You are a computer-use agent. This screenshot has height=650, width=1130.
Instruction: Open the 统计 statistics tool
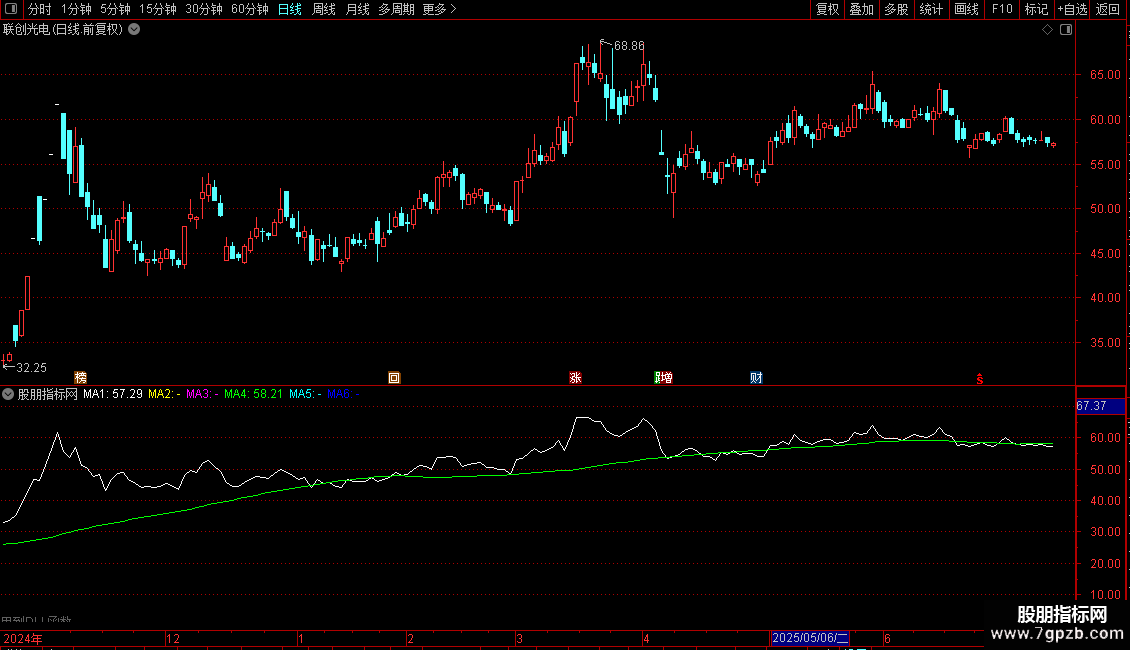tap(931, 9)
